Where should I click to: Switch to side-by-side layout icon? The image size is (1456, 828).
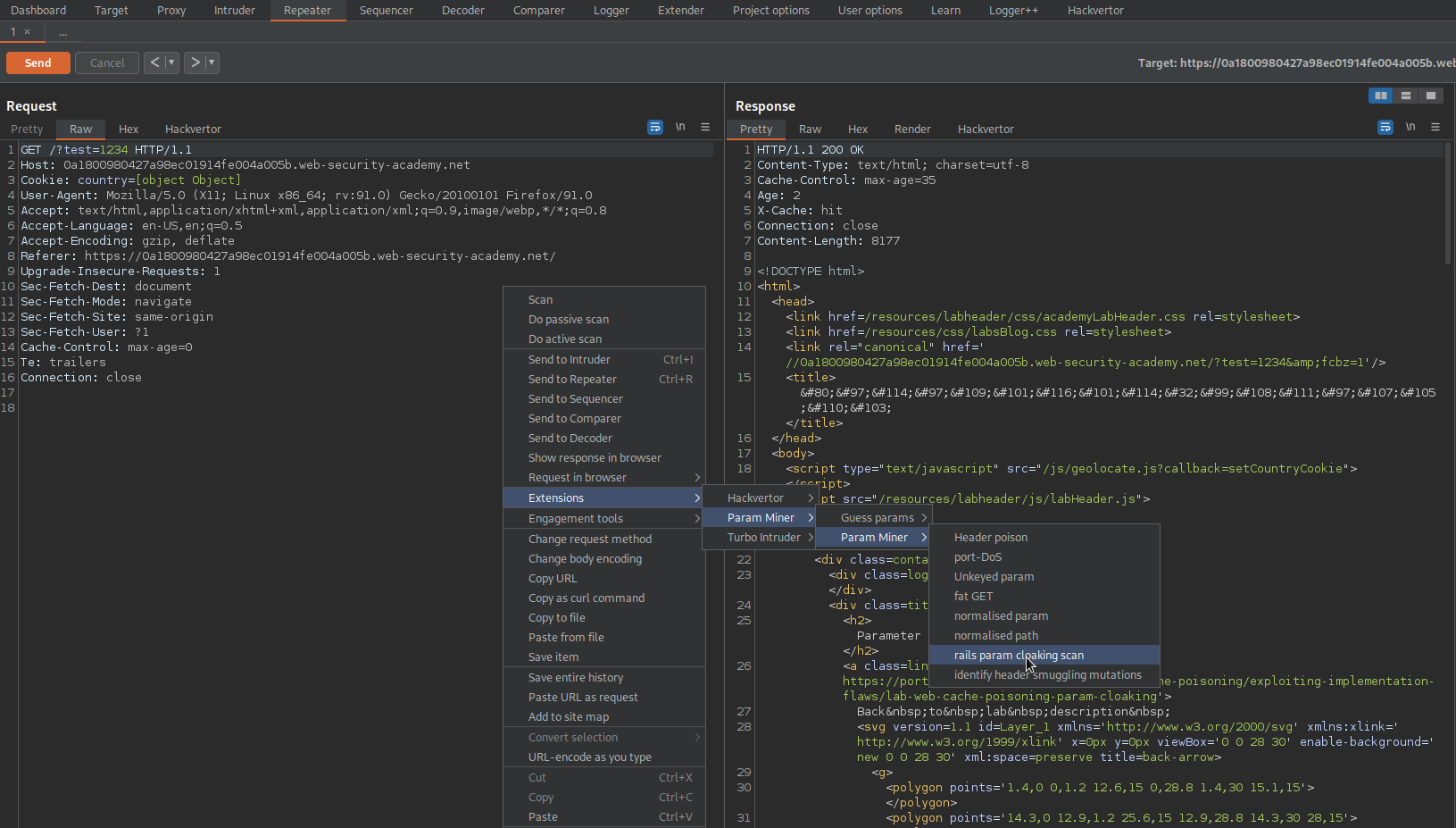(1381, 96)
